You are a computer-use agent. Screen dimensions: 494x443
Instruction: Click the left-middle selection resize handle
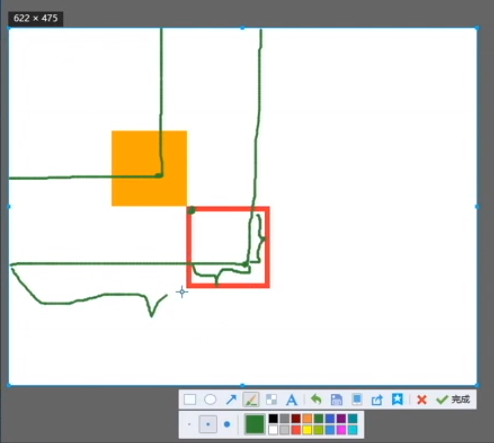pyautogui.click(x=8, y=207)
